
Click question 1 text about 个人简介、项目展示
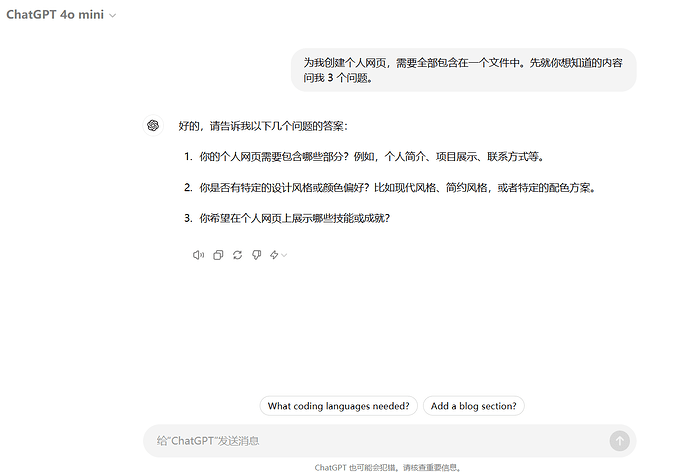(x=371, y=157)
